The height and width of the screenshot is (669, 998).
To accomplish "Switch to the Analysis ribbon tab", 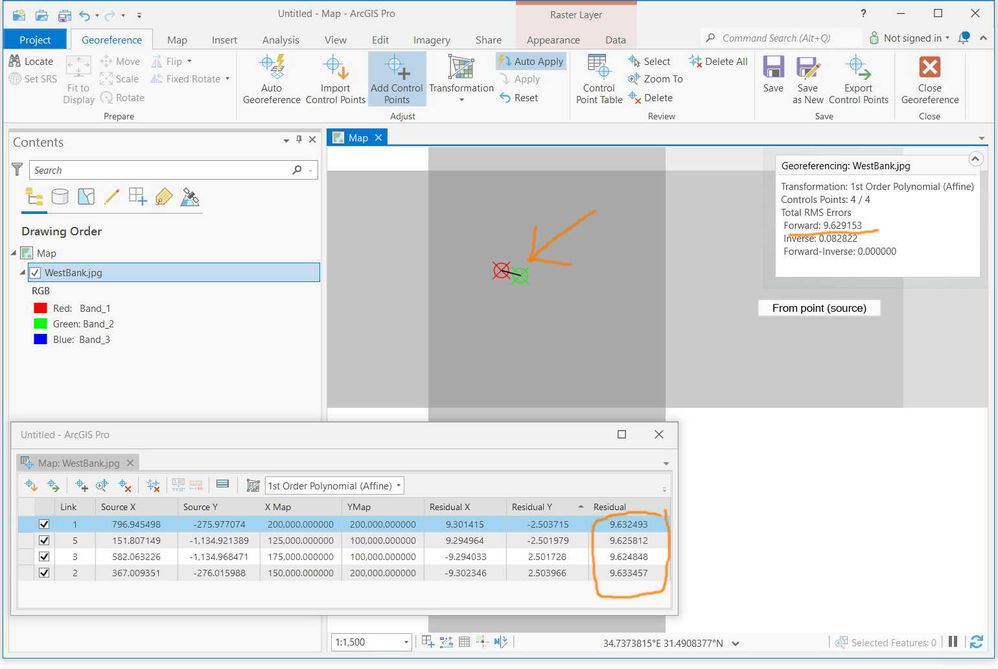I will click(280, 39).
